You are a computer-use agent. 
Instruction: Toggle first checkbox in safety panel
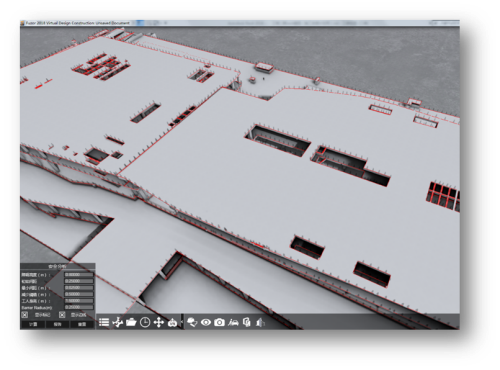click(25, 315)
